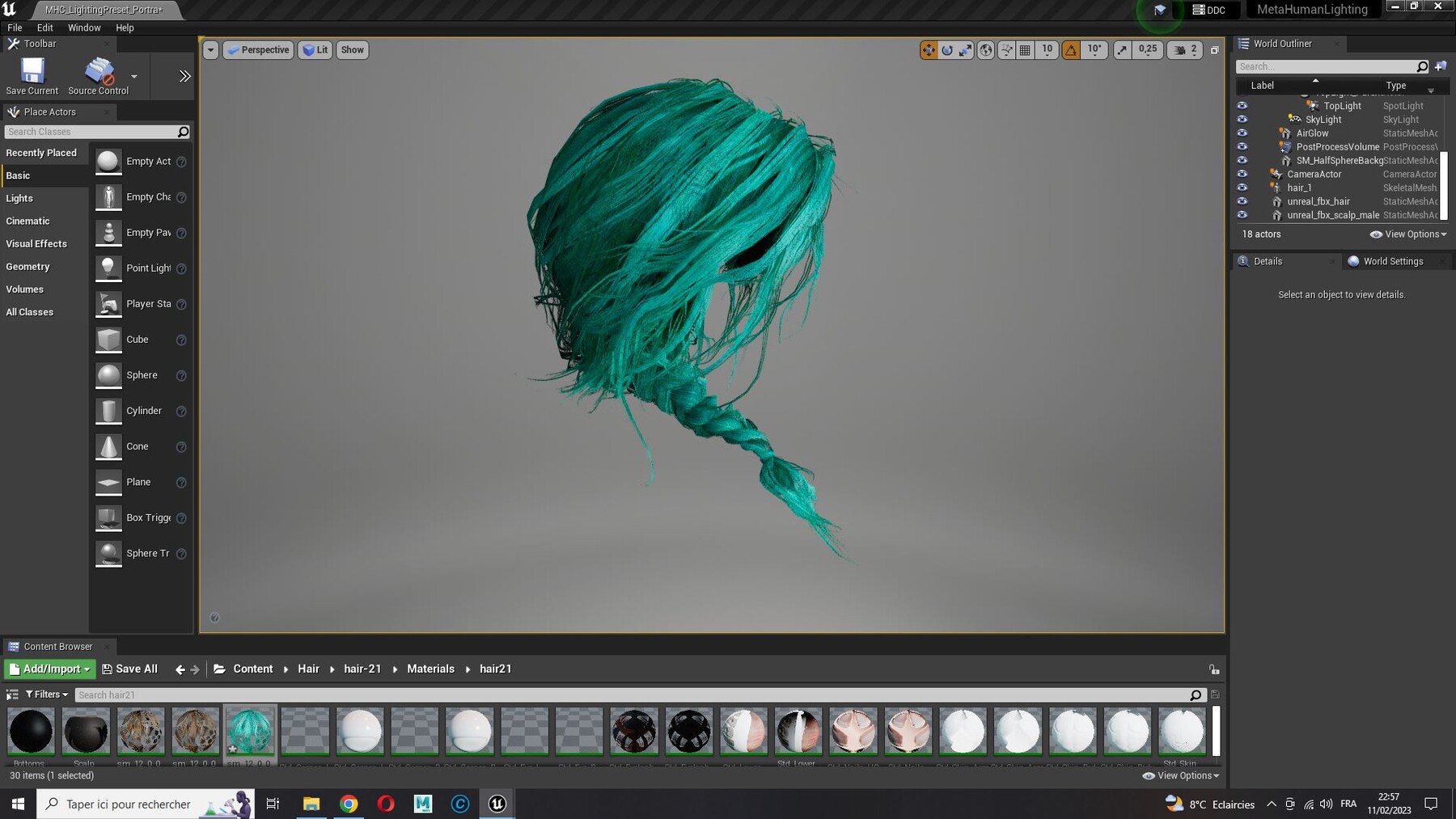Viewport: 1456px width, 819px height.
Task: Toggle visibility of TopLight actor
Action: 1242,106
